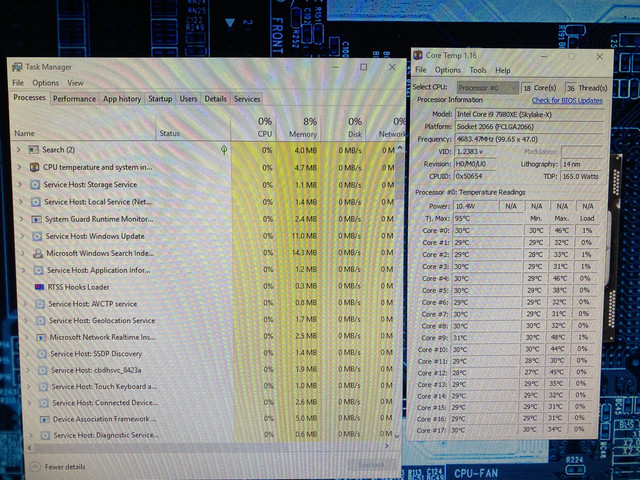Expand Service Host: Local Service row

pyautogui.click(x=21, y=202)
